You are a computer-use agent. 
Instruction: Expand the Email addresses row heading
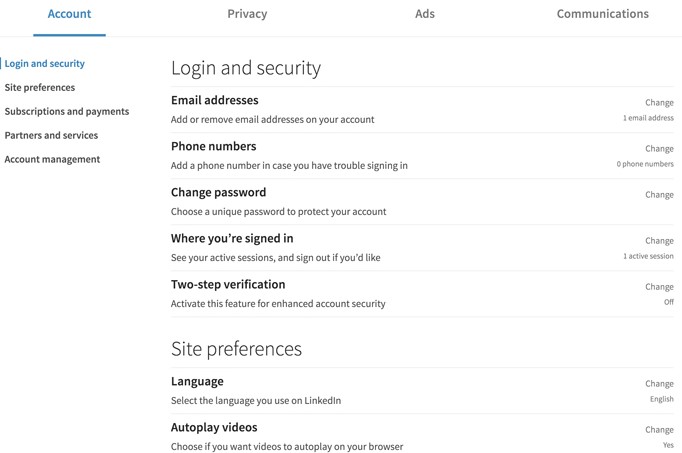[215, 101]
